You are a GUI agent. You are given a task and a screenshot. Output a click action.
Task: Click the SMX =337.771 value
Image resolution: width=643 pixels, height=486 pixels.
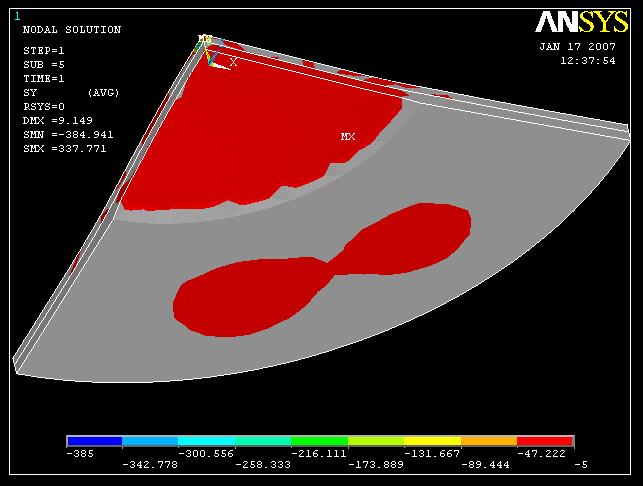tap(65, 148)
